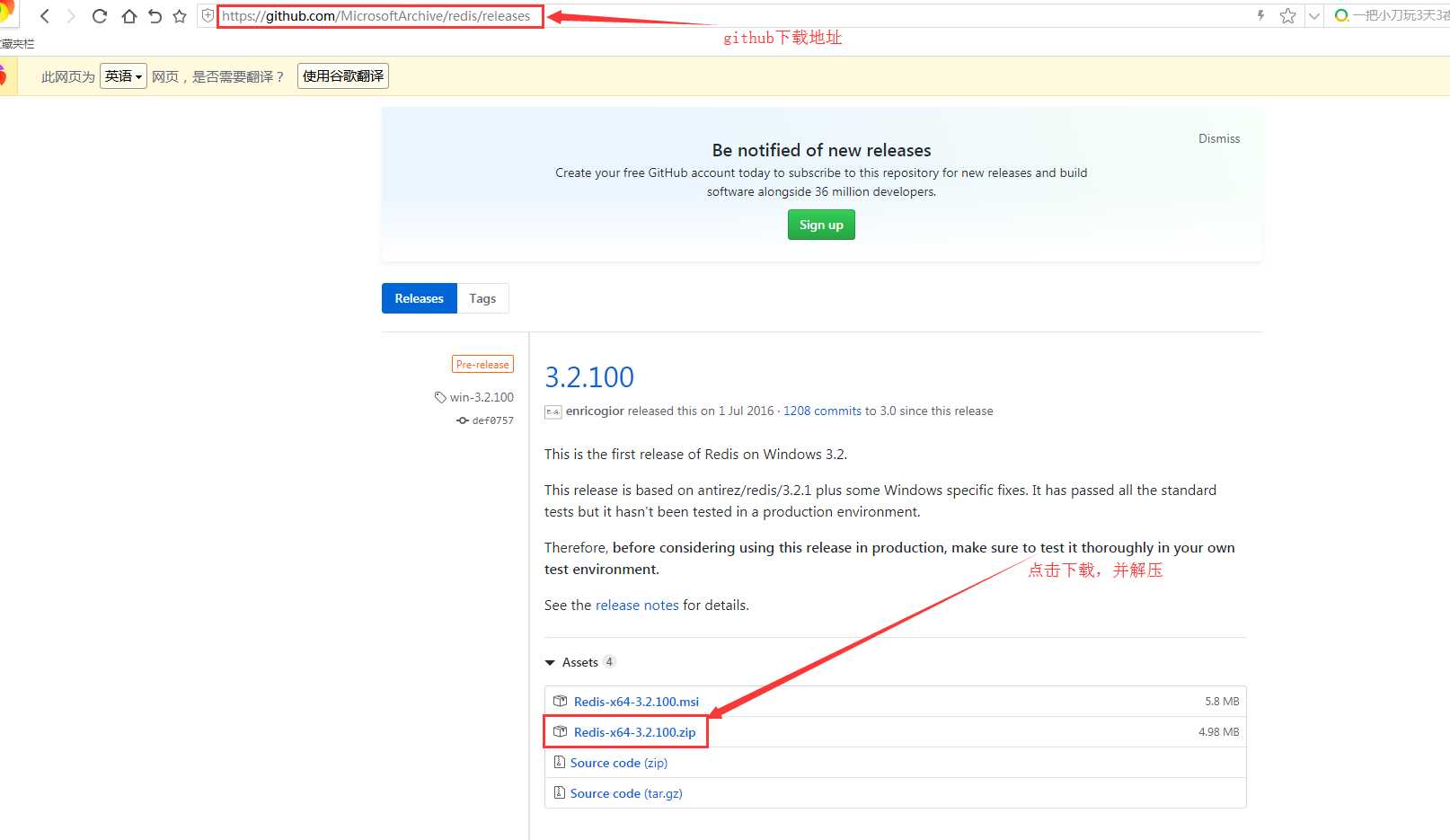The height and width of the screenshot is (840, 1450).
Task: Click the 5.8 MB file size text
Action: pos(1222,702)
